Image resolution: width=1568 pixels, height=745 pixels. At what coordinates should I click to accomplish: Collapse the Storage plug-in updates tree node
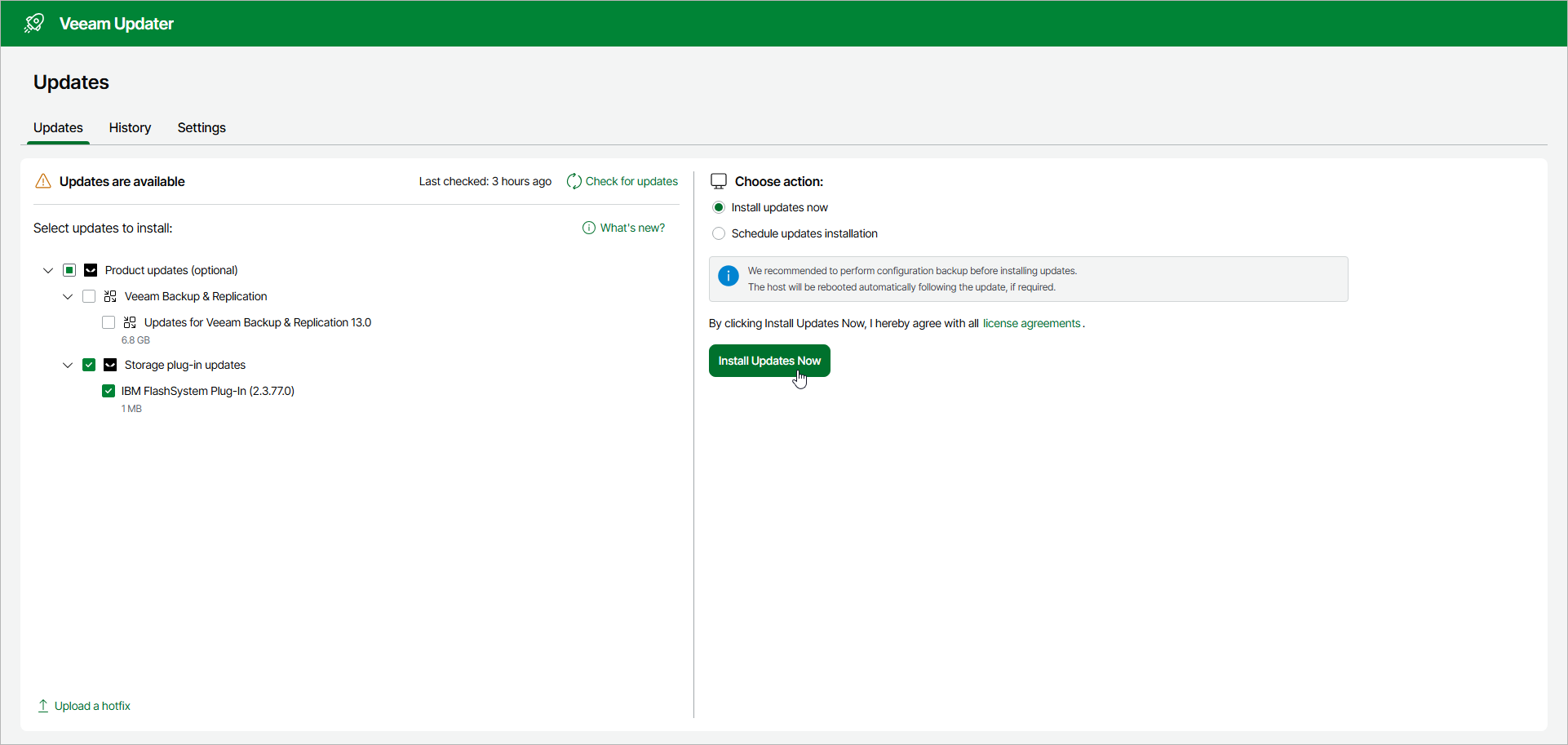coord(68,365)
